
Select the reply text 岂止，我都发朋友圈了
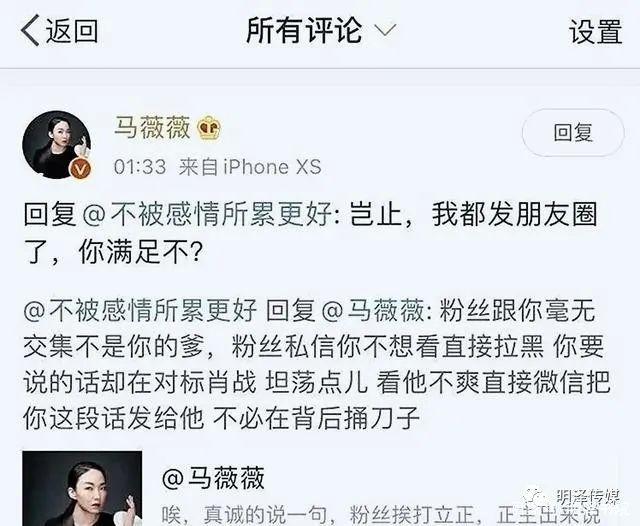[310, 233]
